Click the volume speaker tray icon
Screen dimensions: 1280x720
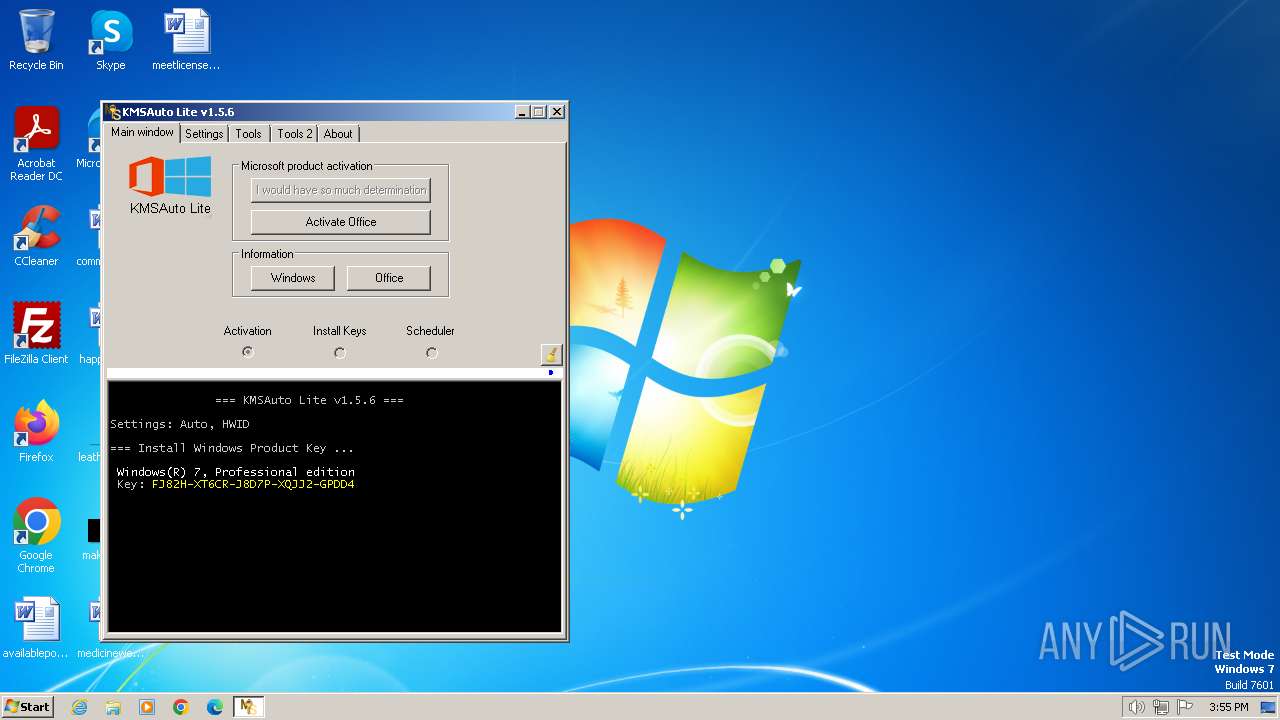1136,707
